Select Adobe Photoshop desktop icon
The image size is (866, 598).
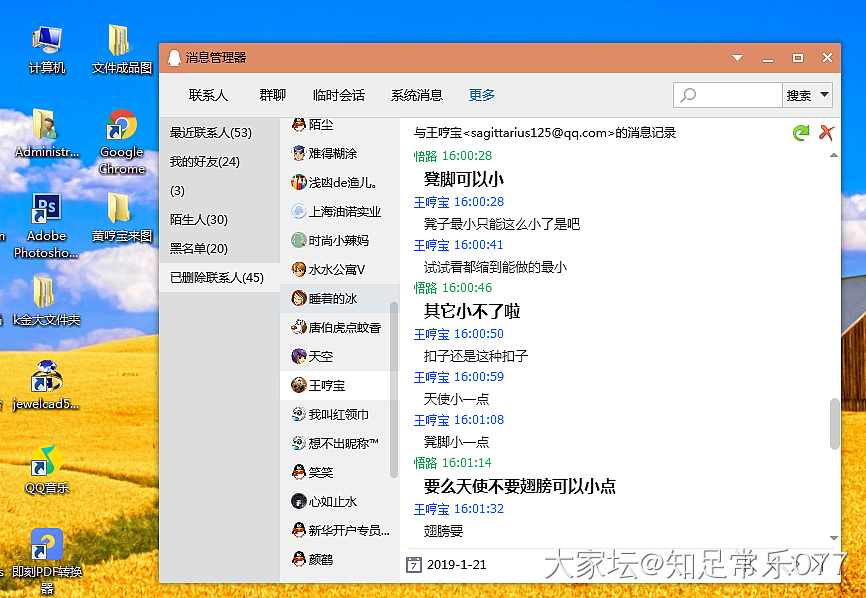(x=46, y=225)
